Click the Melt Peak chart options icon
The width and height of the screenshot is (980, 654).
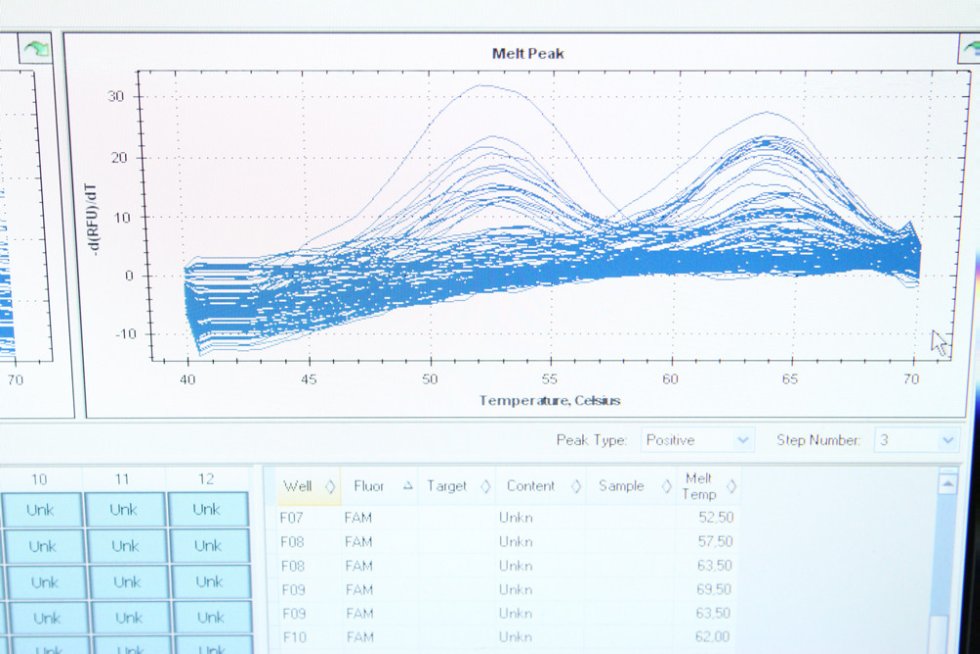[x=969, y=49]
